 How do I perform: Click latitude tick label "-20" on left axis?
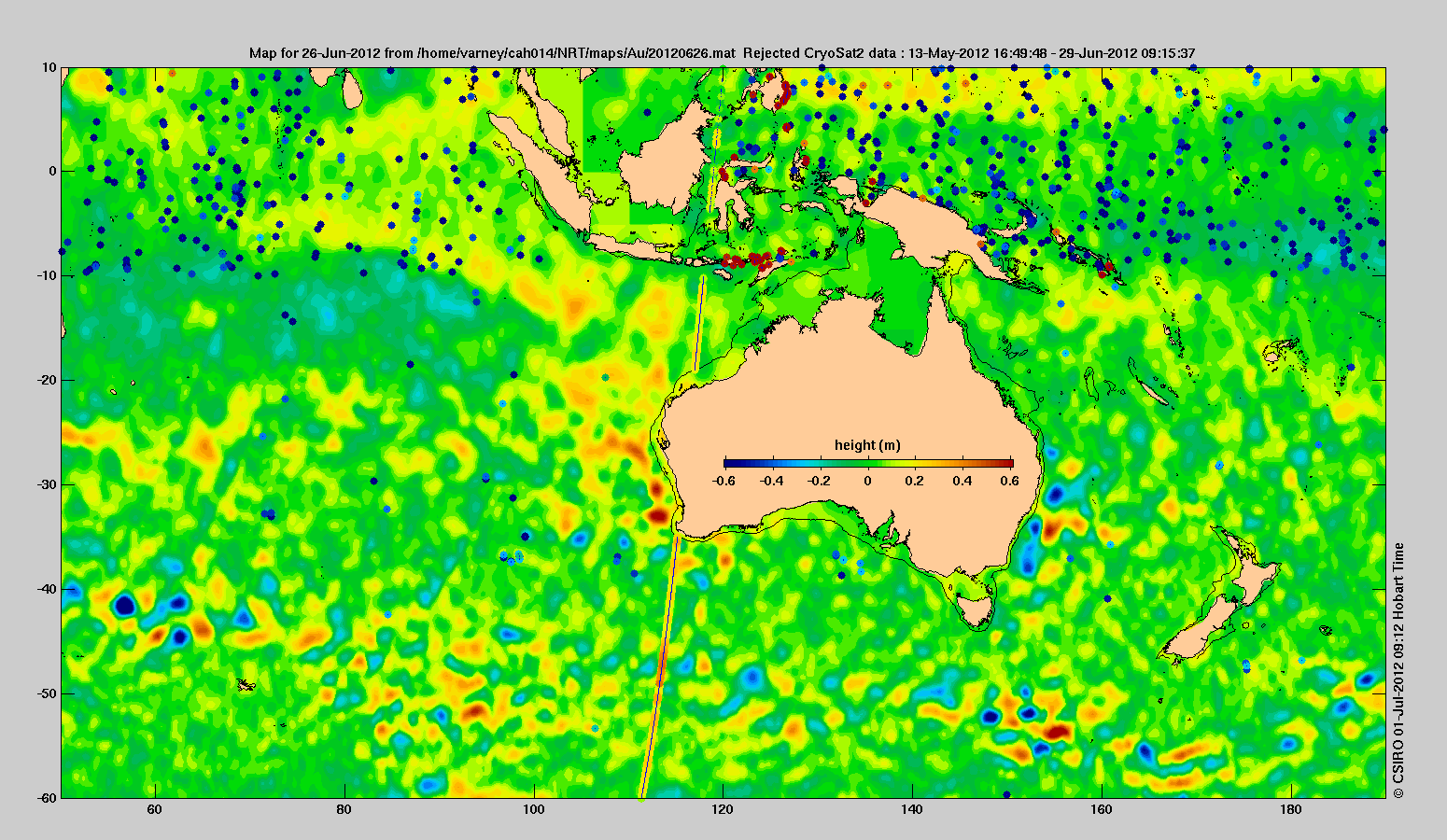pyautogui.click(x=47, y=381)
